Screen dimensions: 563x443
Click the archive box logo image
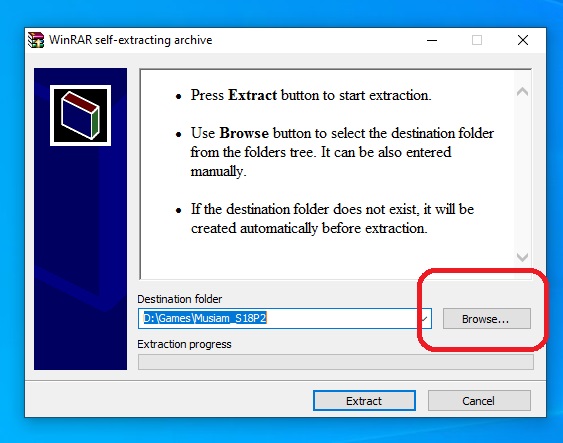(80, 116)
